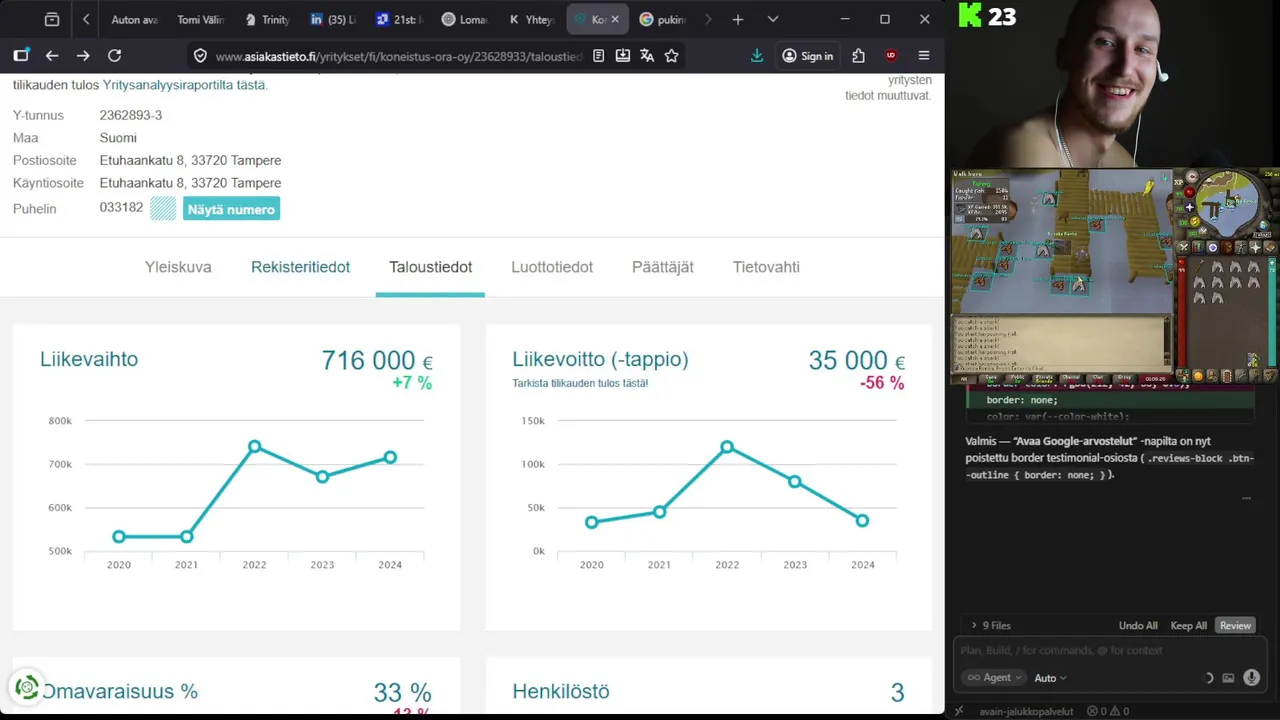Open the green cookie settings floating icon
The width and height of the screenshot is (1280, 720).
coord(27,688)
